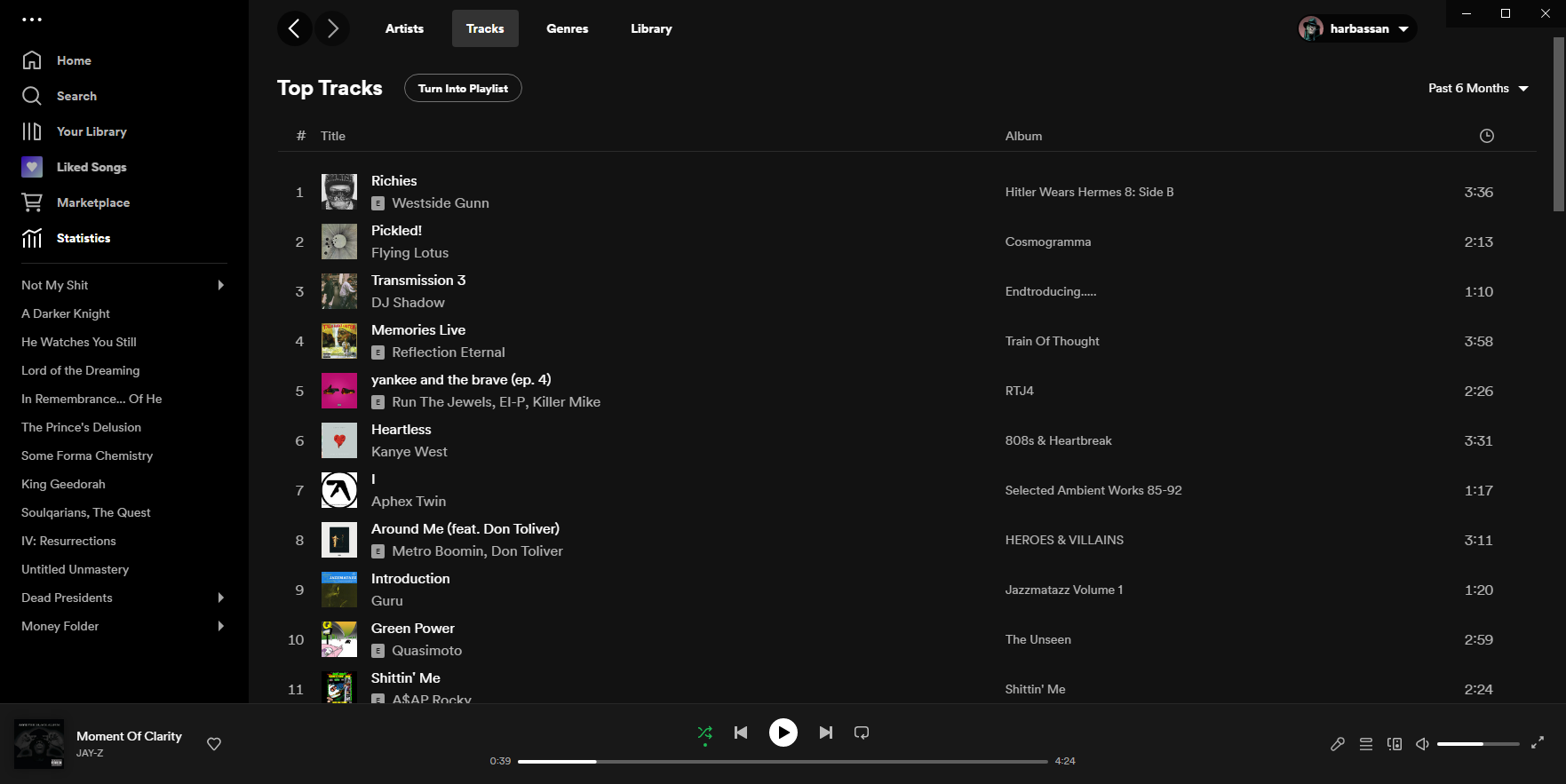The height and width of the screenshot is (784, 1566).
Task: Enter full screen mode
Action: (1537, 743)
